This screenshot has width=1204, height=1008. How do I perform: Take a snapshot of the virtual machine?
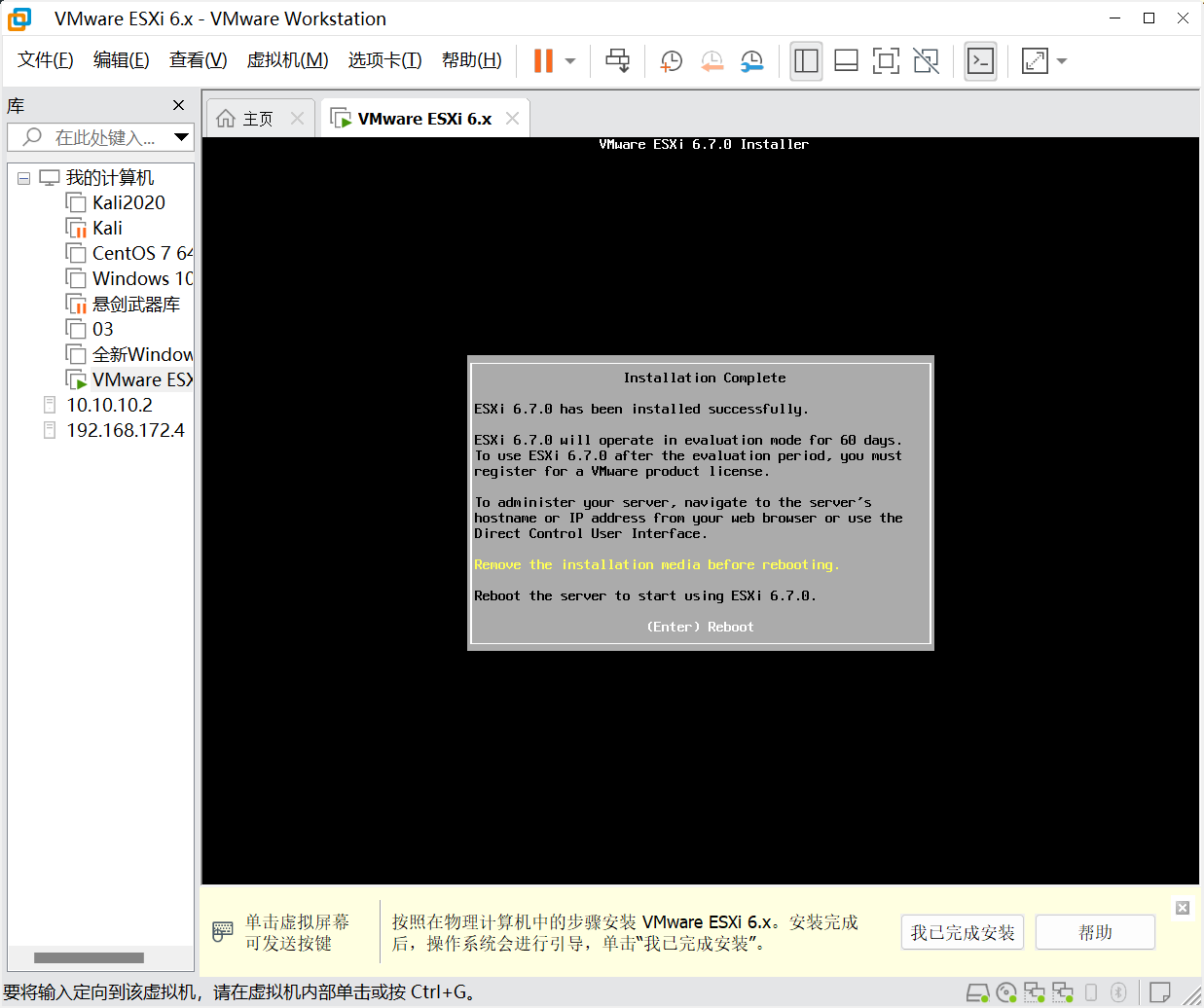671,60
